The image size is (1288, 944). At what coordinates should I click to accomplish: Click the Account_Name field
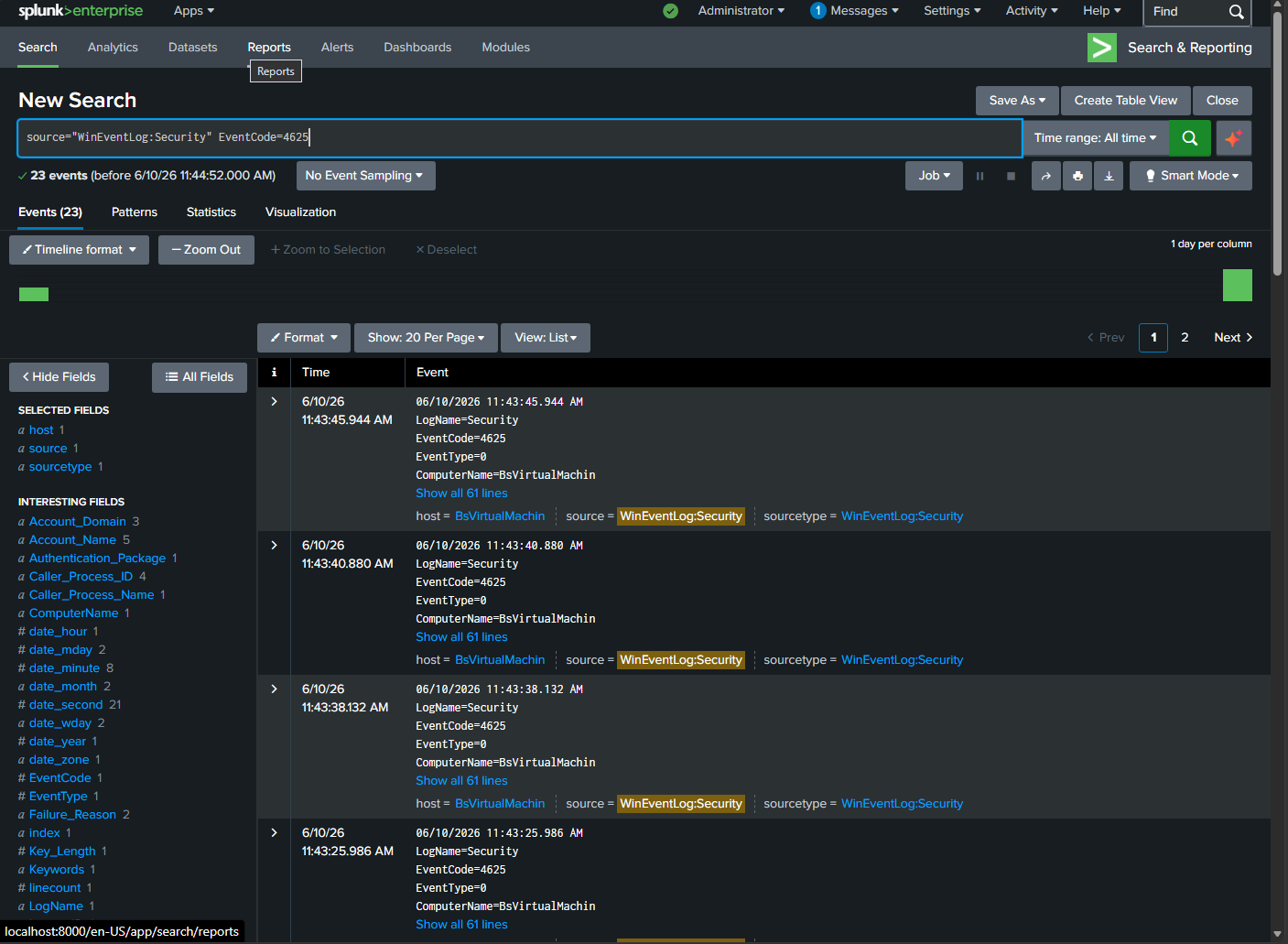(72, 540)
